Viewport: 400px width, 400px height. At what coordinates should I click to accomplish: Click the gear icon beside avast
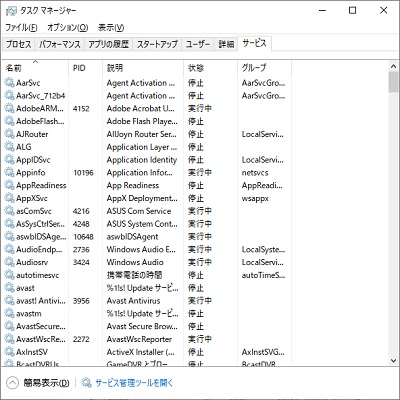pos(9,288)
